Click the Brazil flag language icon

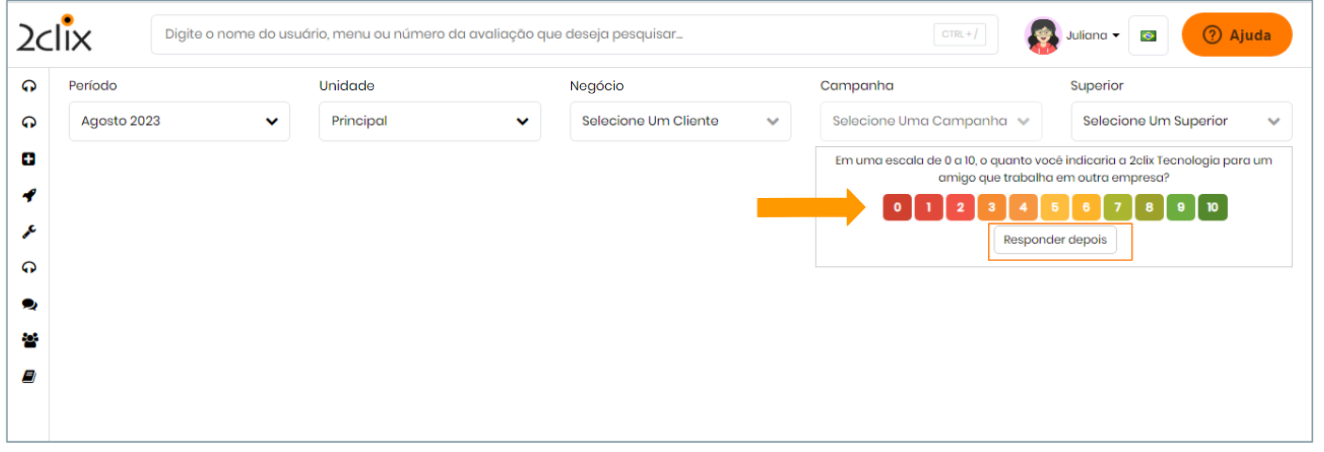[1148, 36]
